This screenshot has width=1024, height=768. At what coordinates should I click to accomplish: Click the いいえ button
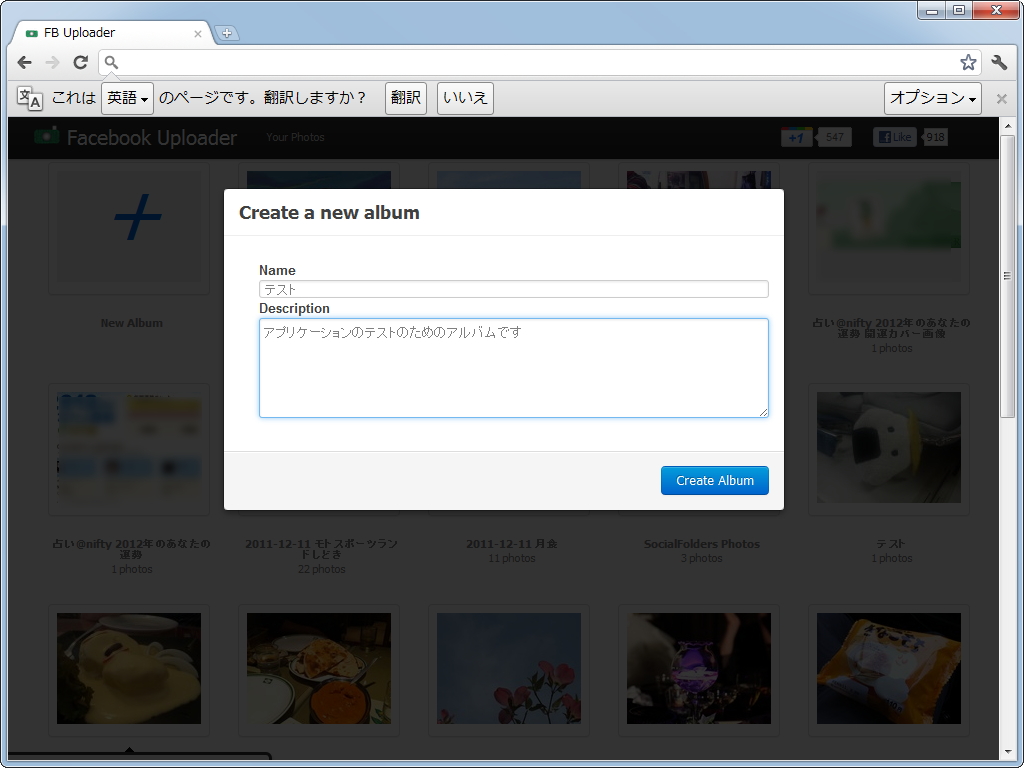[465, 98]
